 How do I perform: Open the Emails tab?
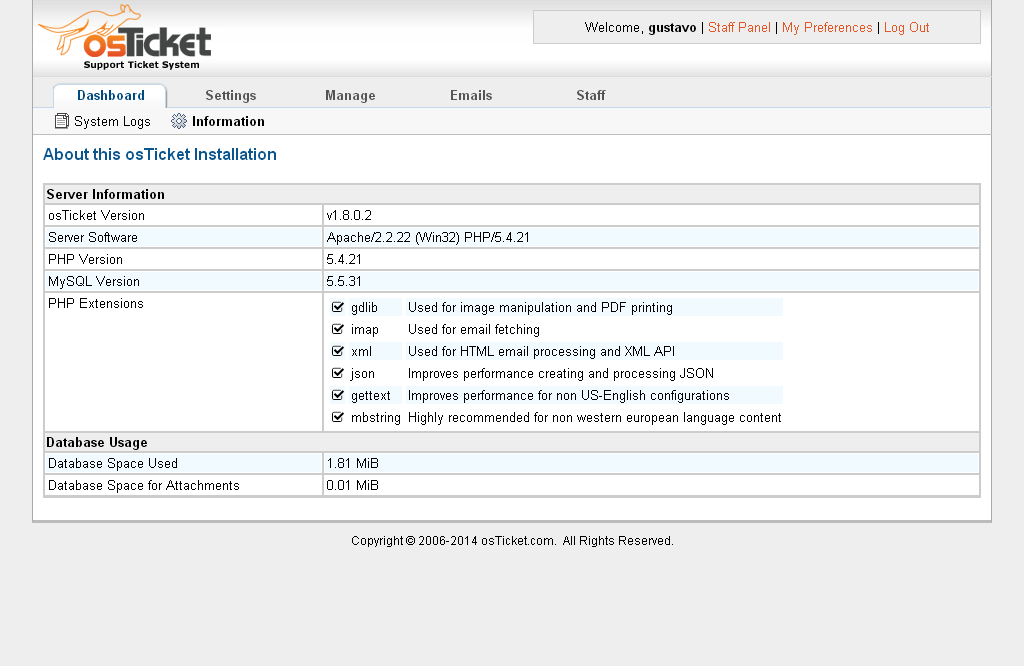click(x=471, y=95)
